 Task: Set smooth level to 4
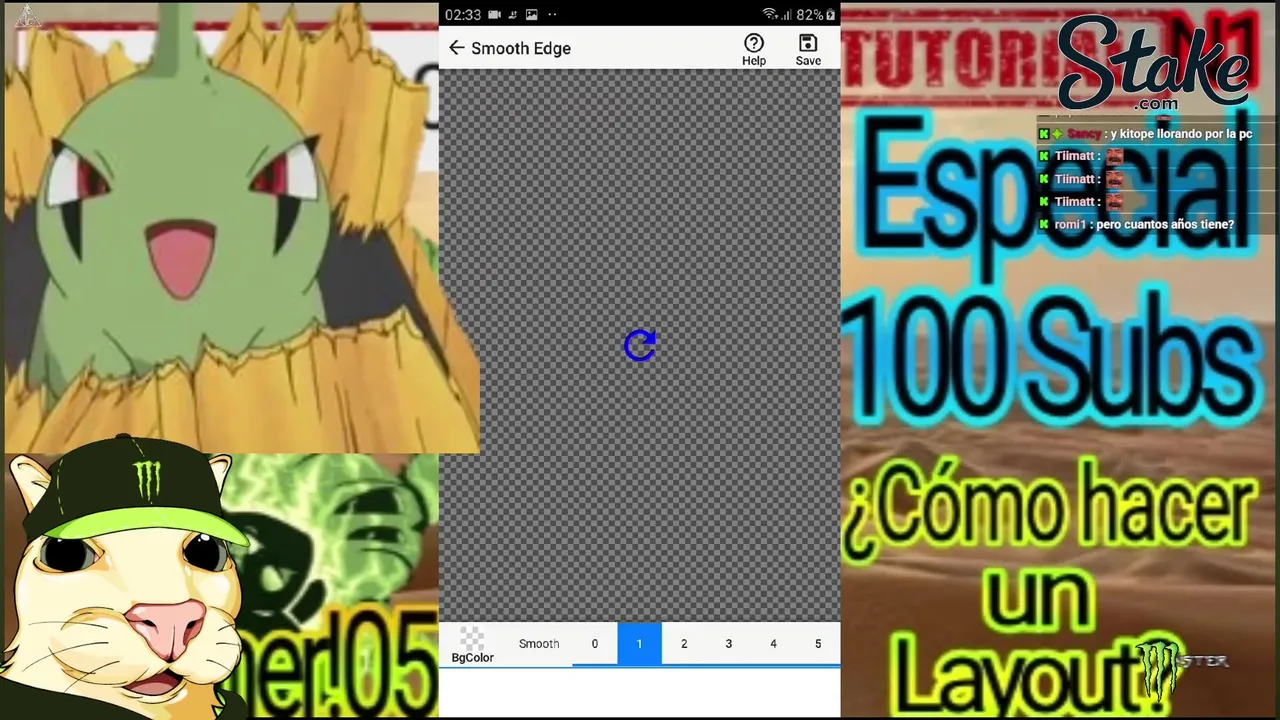[773, 644]
